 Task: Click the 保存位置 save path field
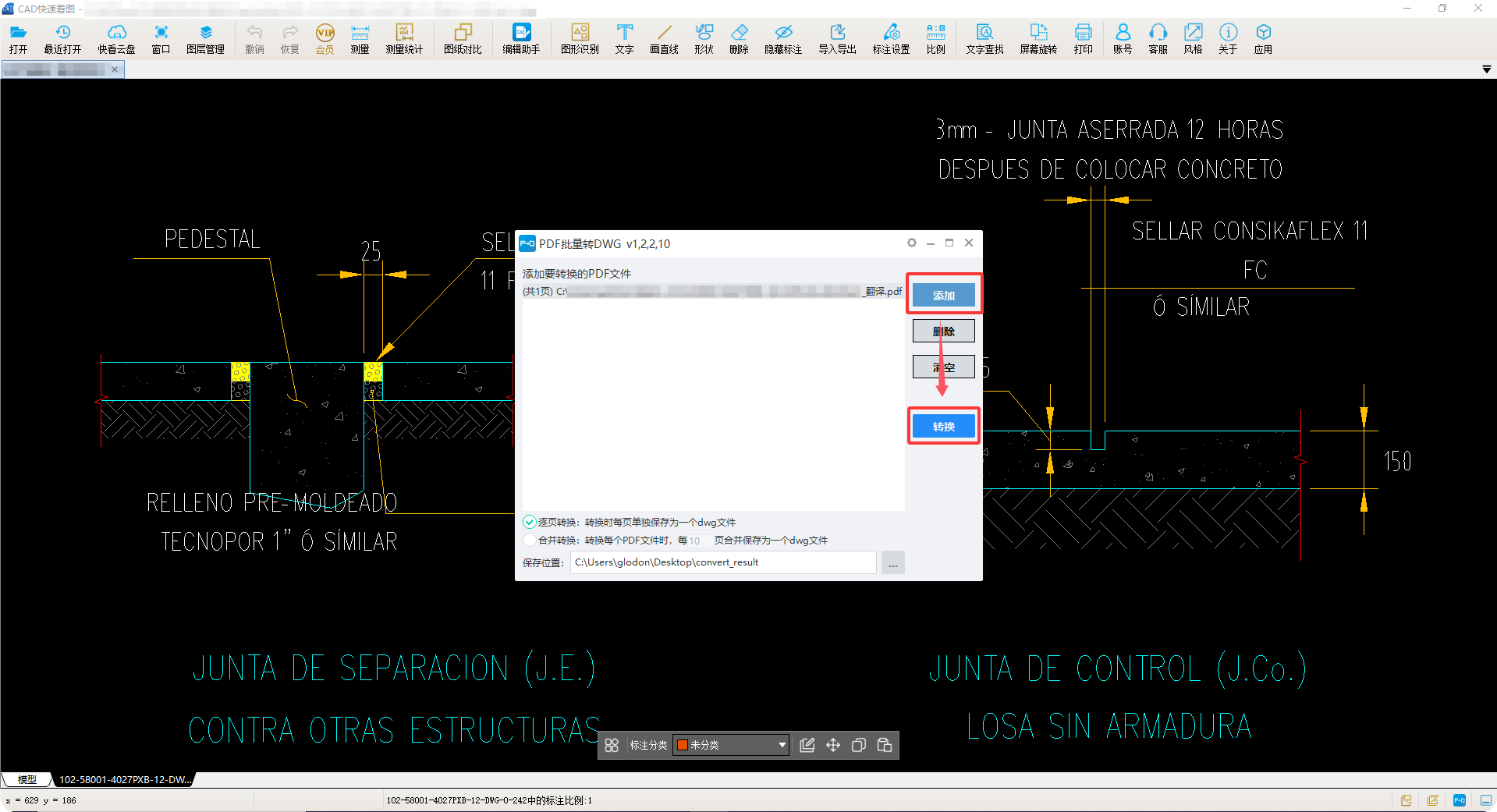tap(722, 562)
